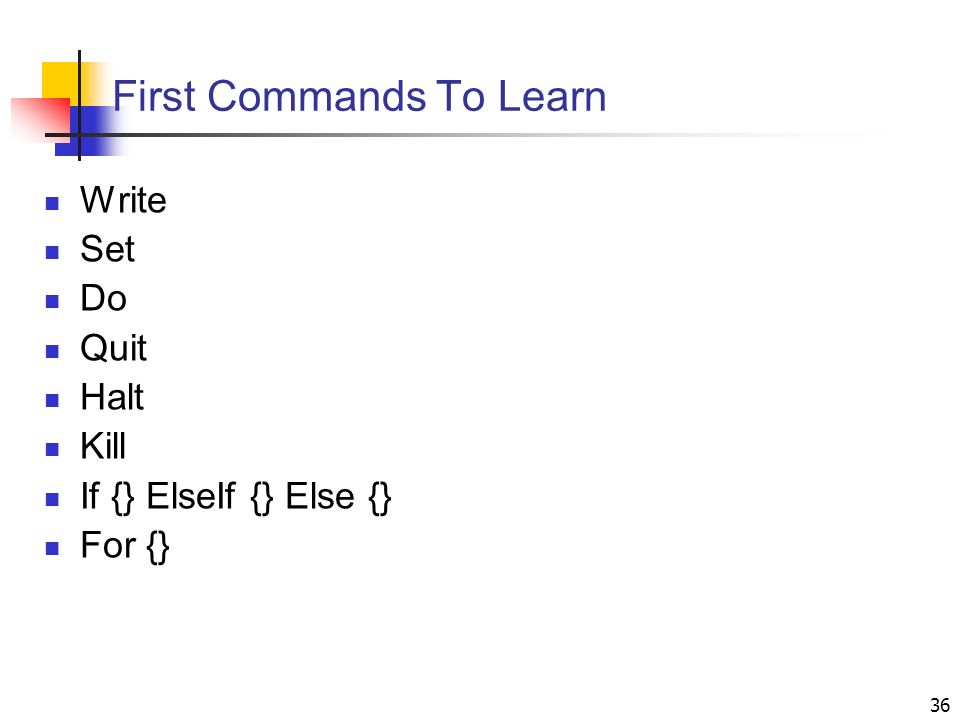
Task: Click the slide number 36
Action: [x=940, y=705]
